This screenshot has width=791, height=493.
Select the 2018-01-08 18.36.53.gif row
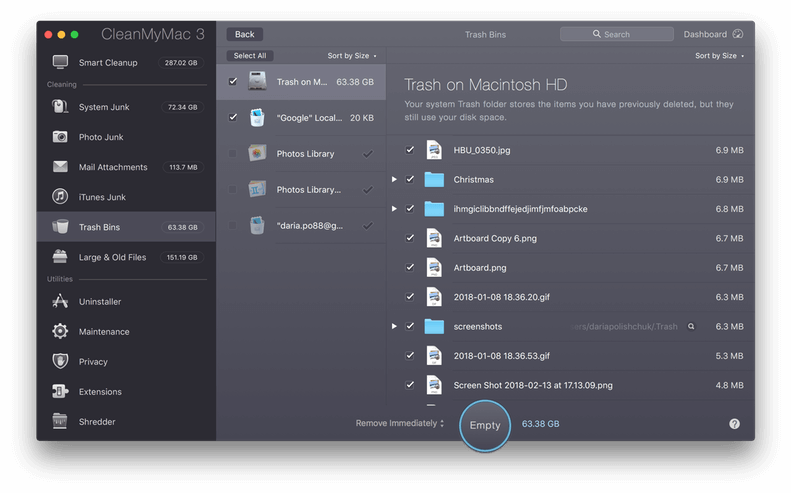571,356
